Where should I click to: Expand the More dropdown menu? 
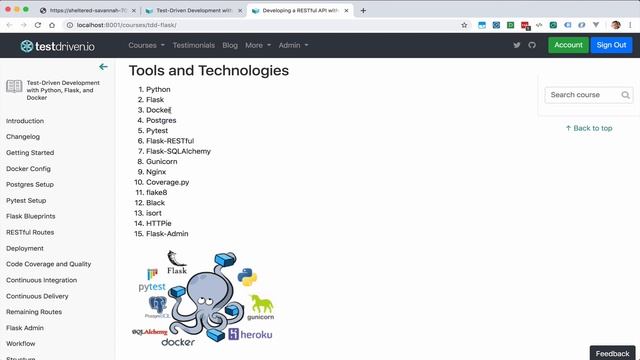tap(258, 45)
